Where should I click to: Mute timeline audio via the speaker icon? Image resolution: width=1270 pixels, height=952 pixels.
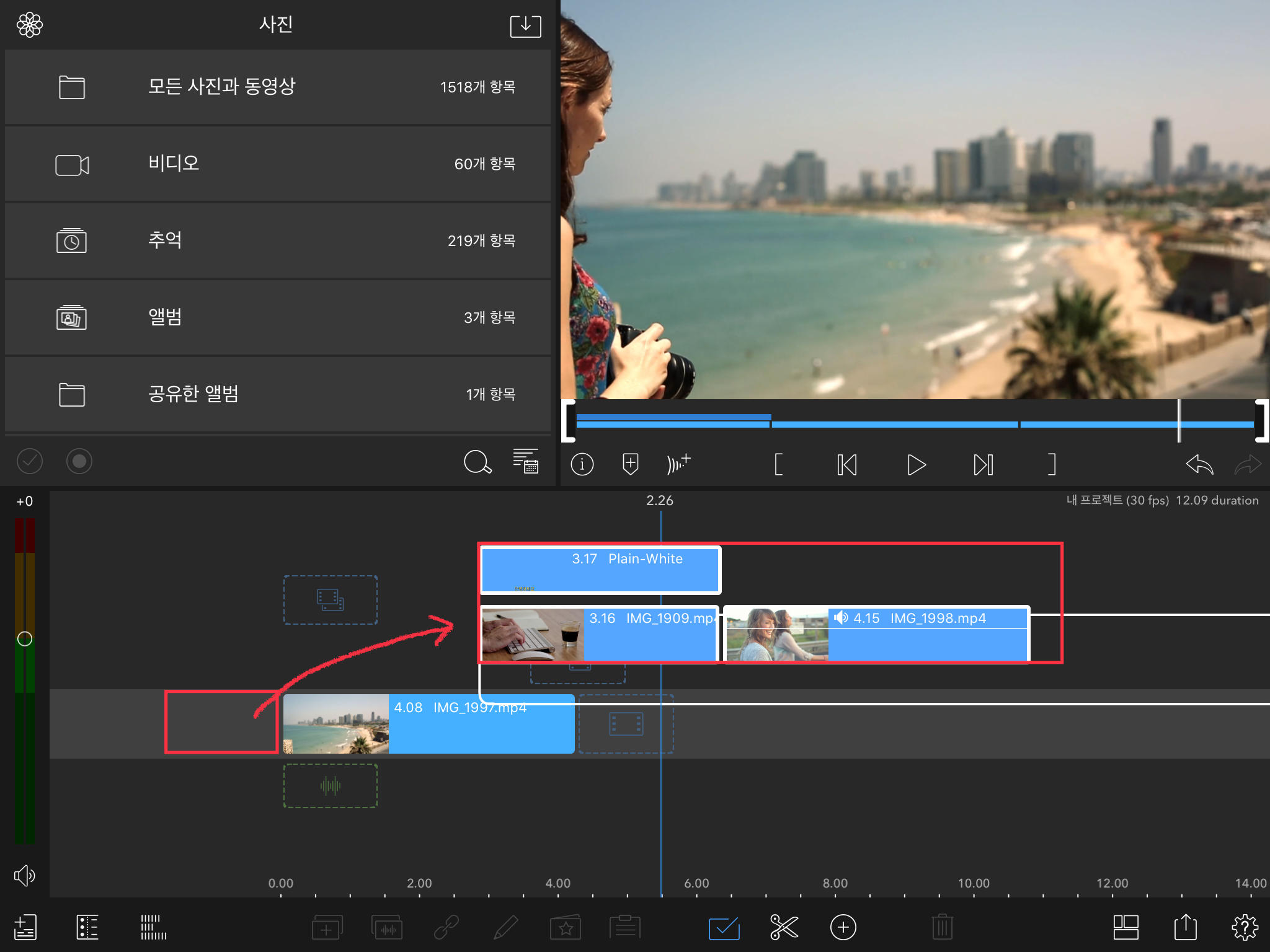point(25,875)
